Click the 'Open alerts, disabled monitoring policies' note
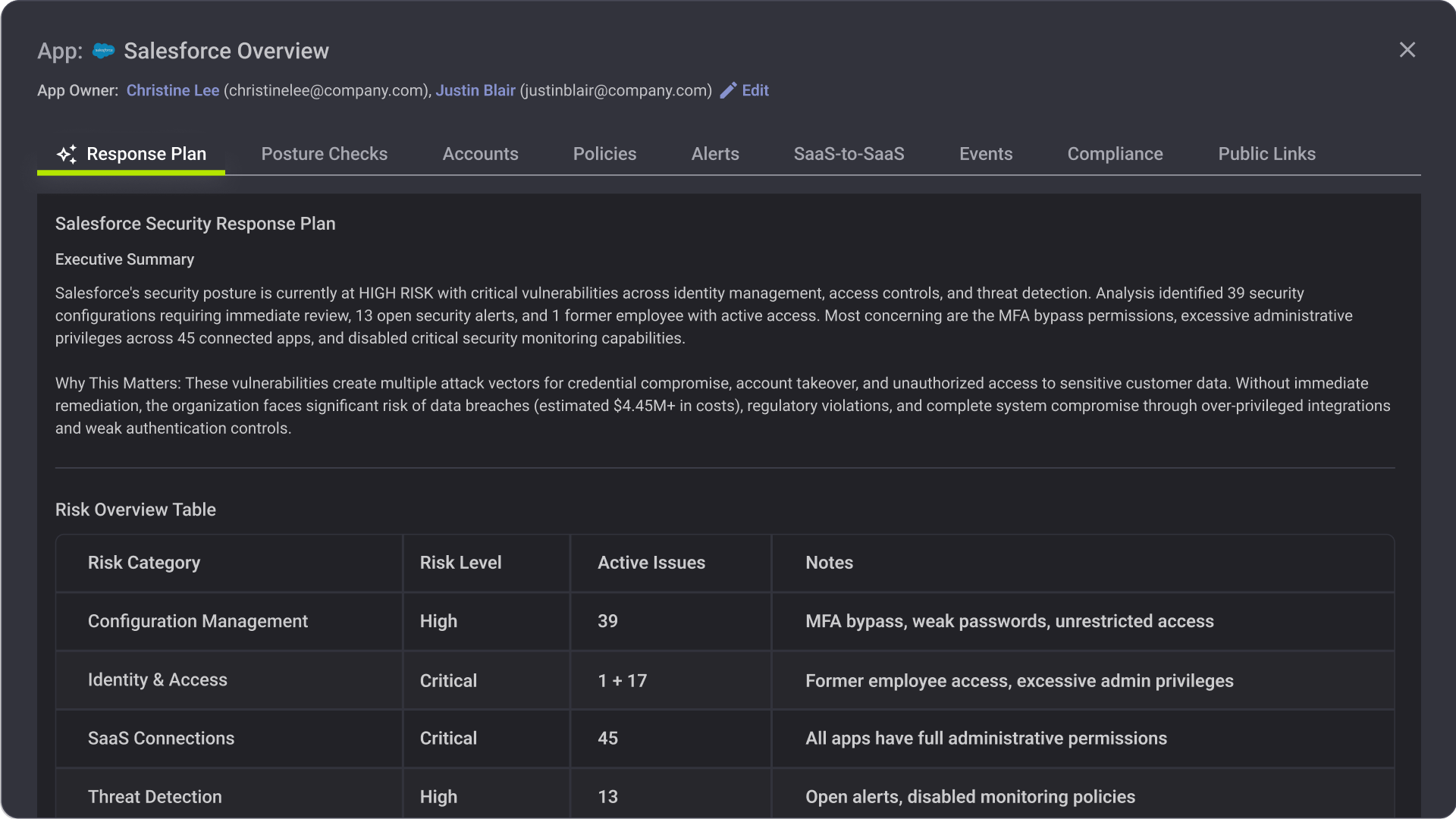The image size is (1456, 819). [971, 796]
